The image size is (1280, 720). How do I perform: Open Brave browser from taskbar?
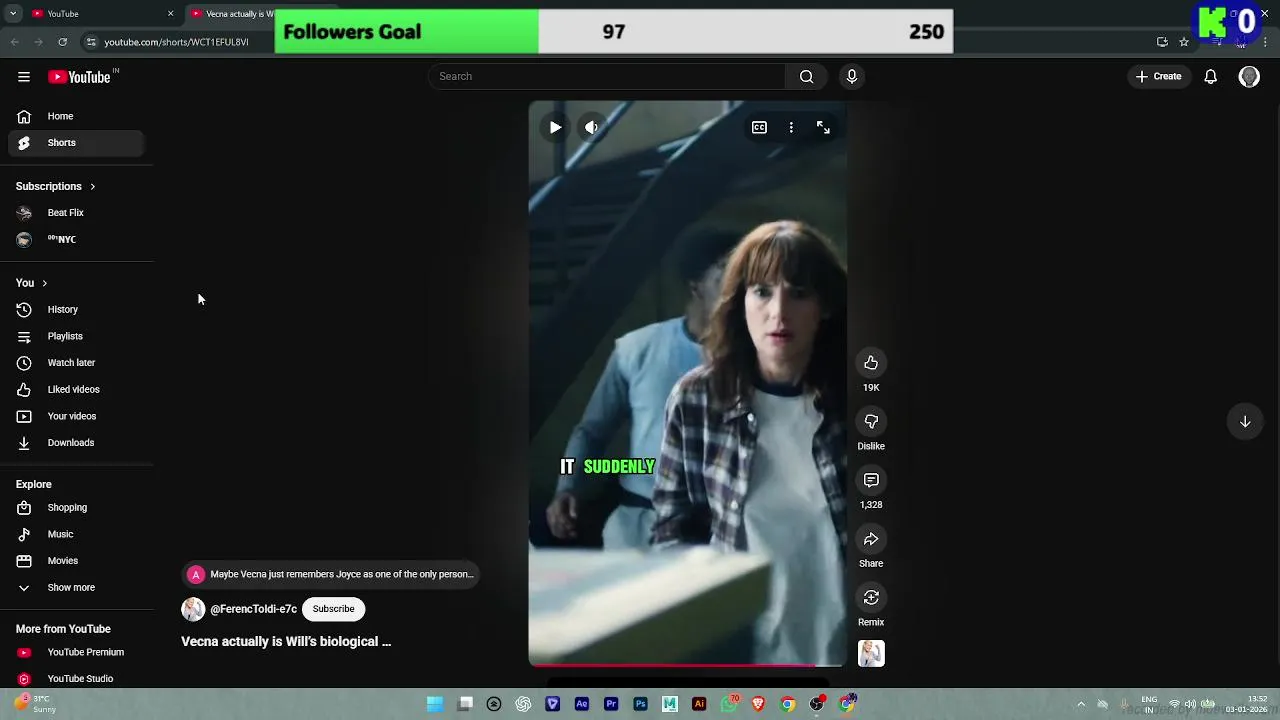[758, 704]
